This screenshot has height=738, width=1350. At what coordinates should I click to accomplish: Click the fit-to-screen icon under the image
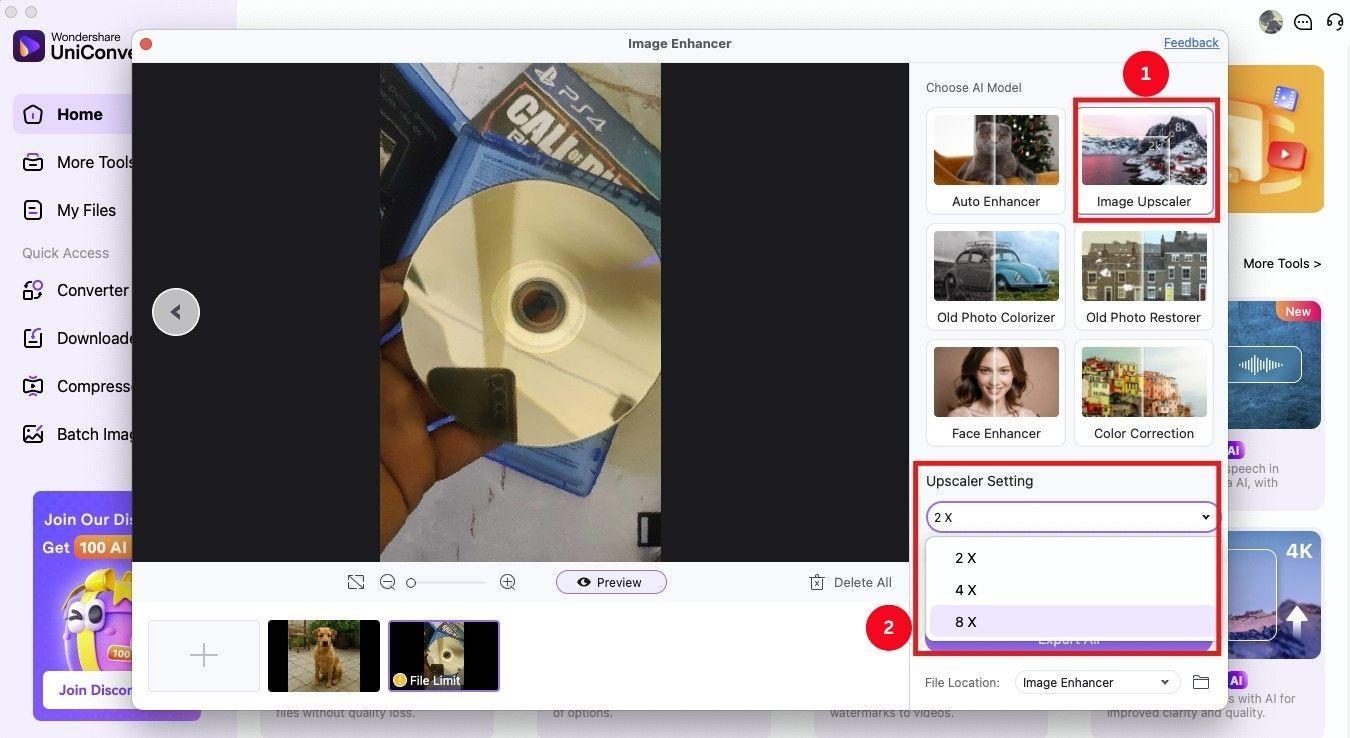click(356, 581)
